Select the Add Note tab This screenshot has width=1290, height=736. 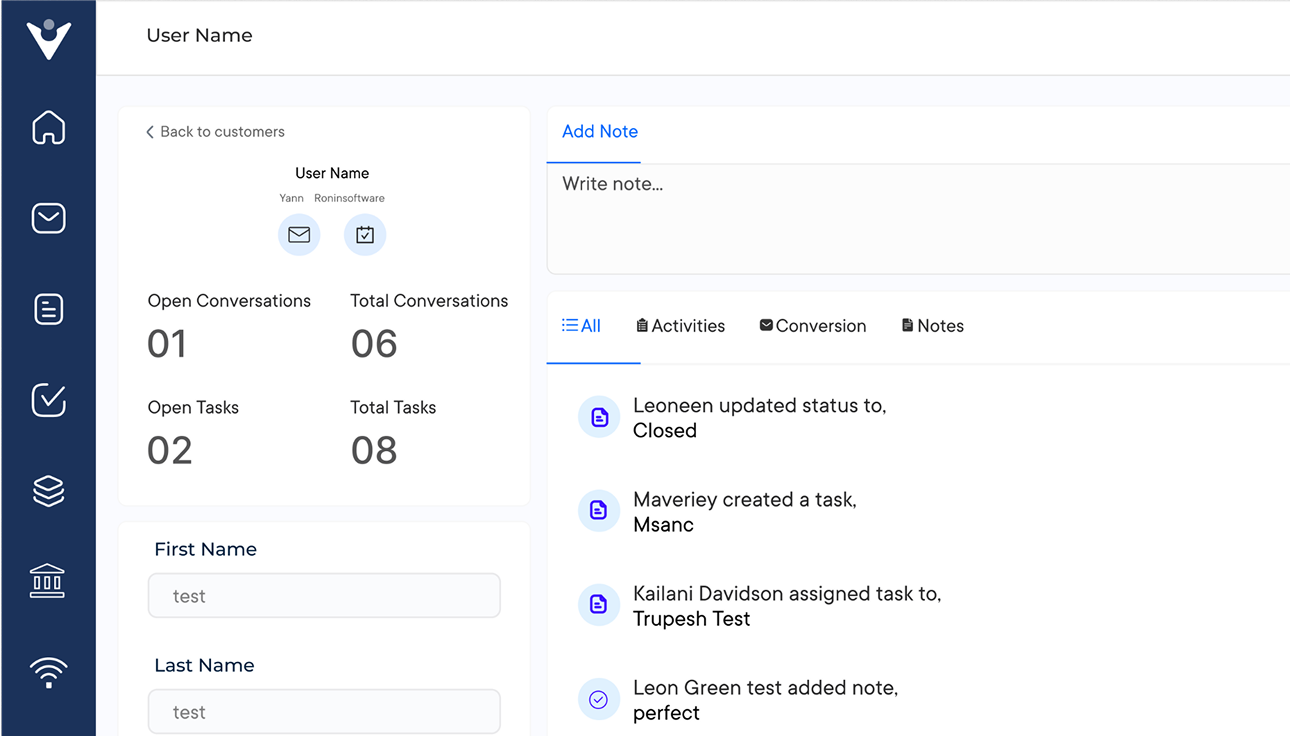coord(600,132)
